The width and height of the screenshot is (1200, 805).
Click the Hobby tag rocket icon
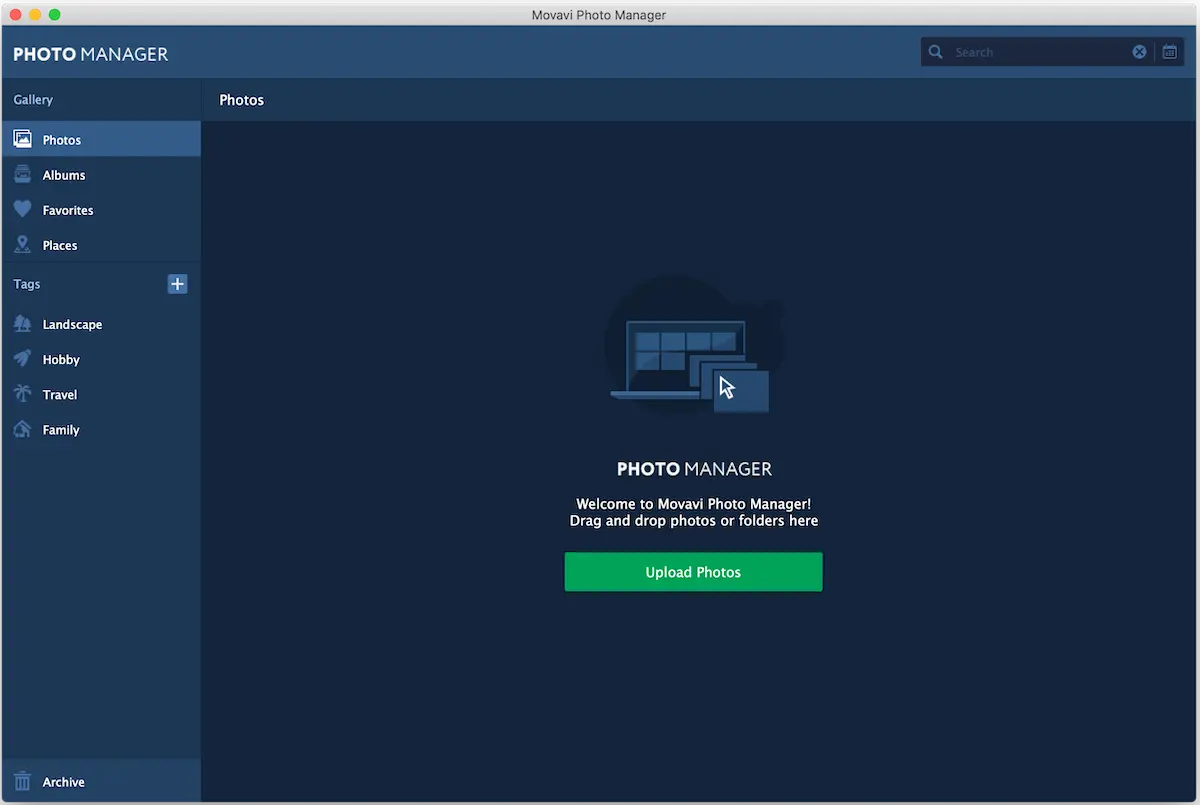tap(22, 359)
